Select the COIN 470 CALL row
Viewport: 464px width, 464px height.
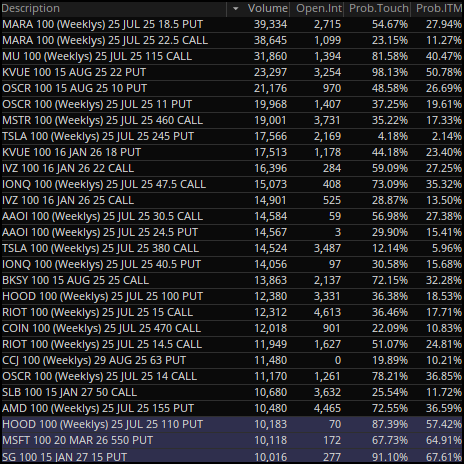pyautogui.click(x=232, y=328)
